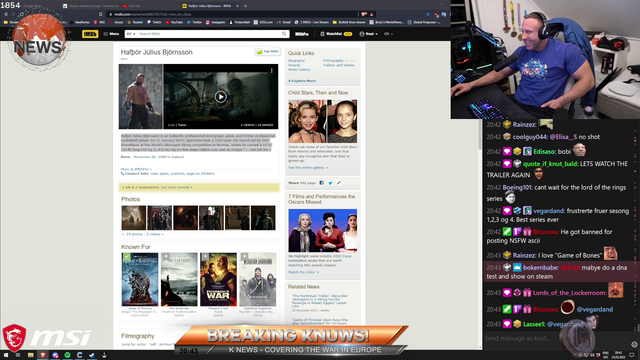This screenshot has width=640, height=360.
Task: Toggle Watchlist button in IMDb header
Action: click(x=336, y=34)
